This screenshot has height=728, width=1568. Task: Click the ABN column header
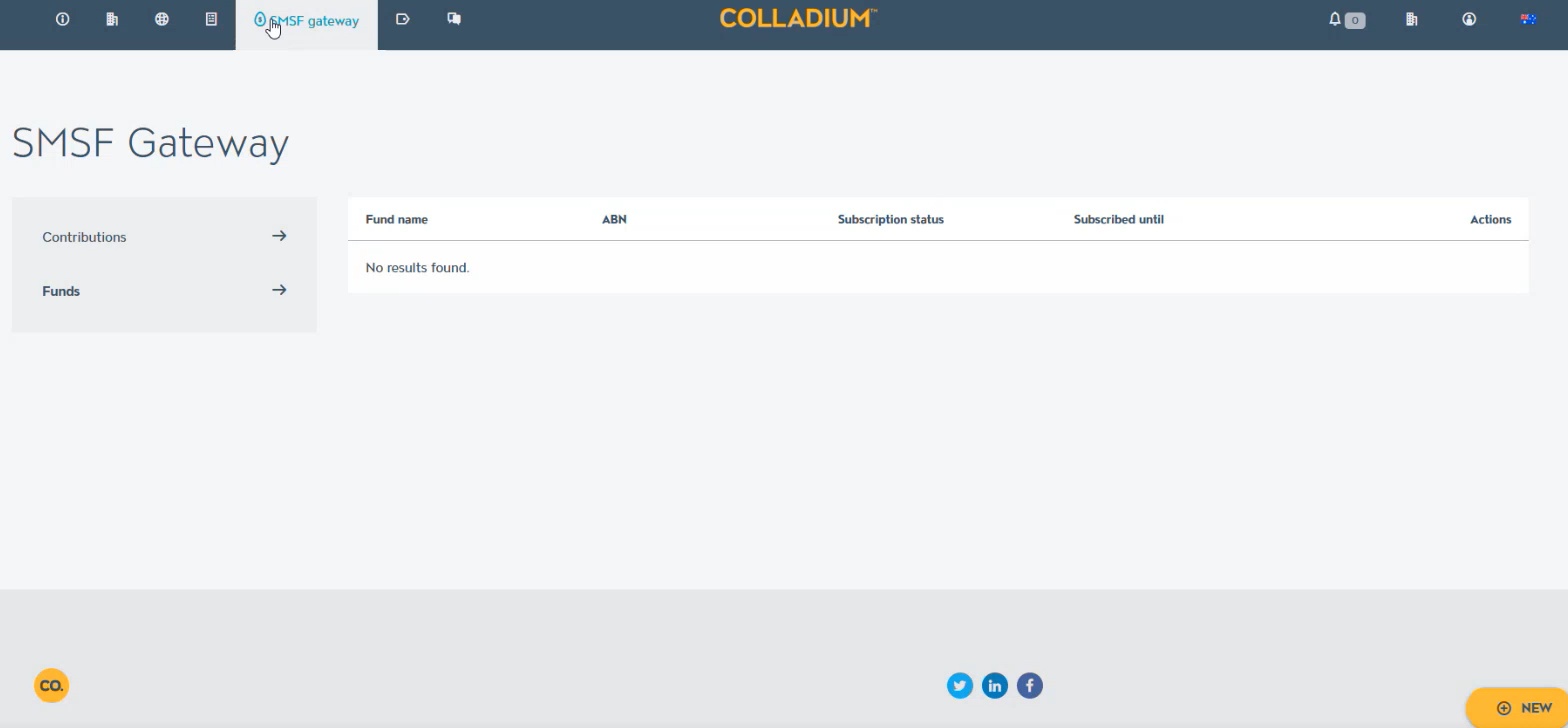click(x=614, y=220)
